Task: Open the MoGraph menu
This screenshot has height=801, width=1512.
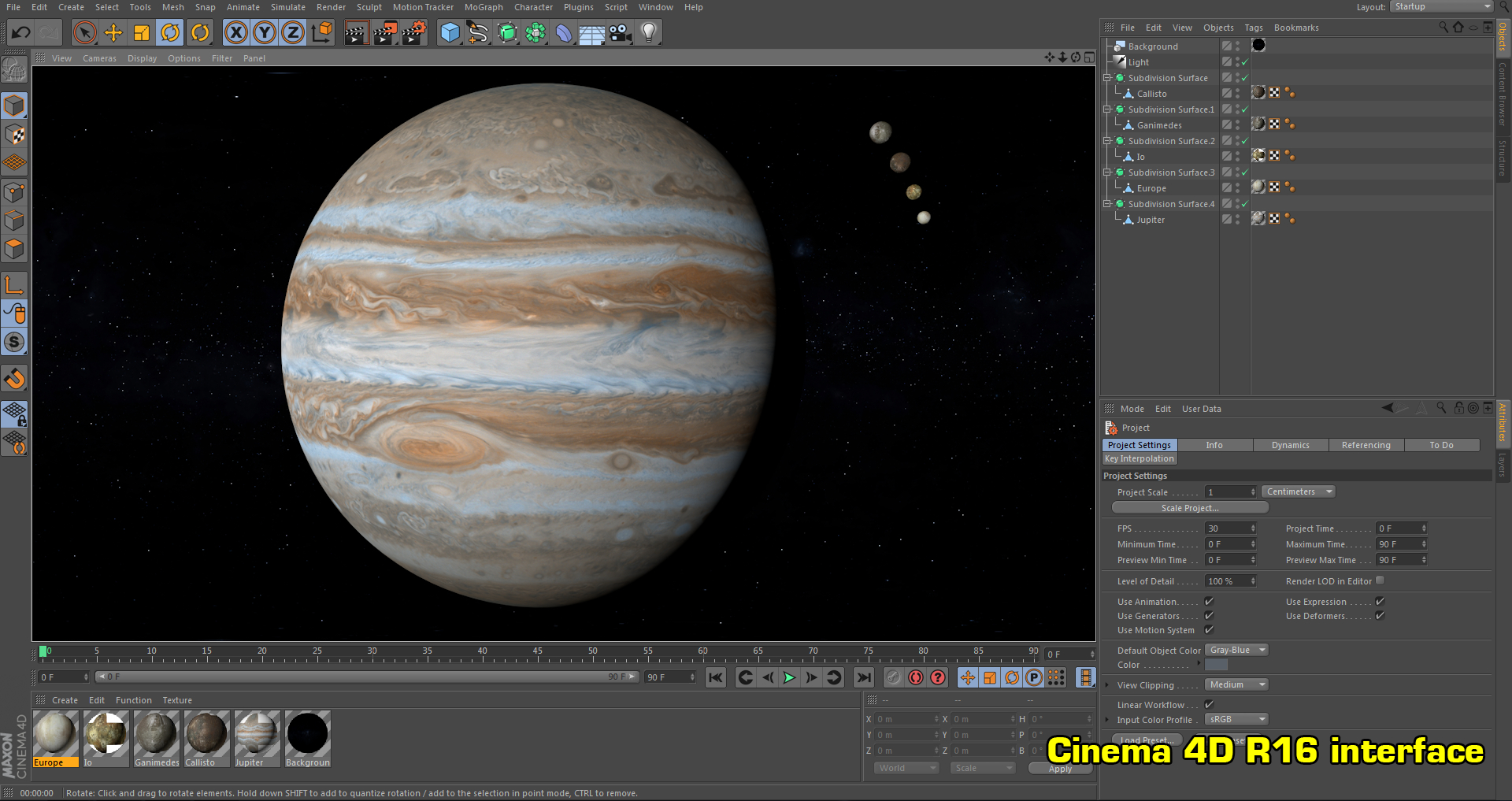Action: click(483, 7)
